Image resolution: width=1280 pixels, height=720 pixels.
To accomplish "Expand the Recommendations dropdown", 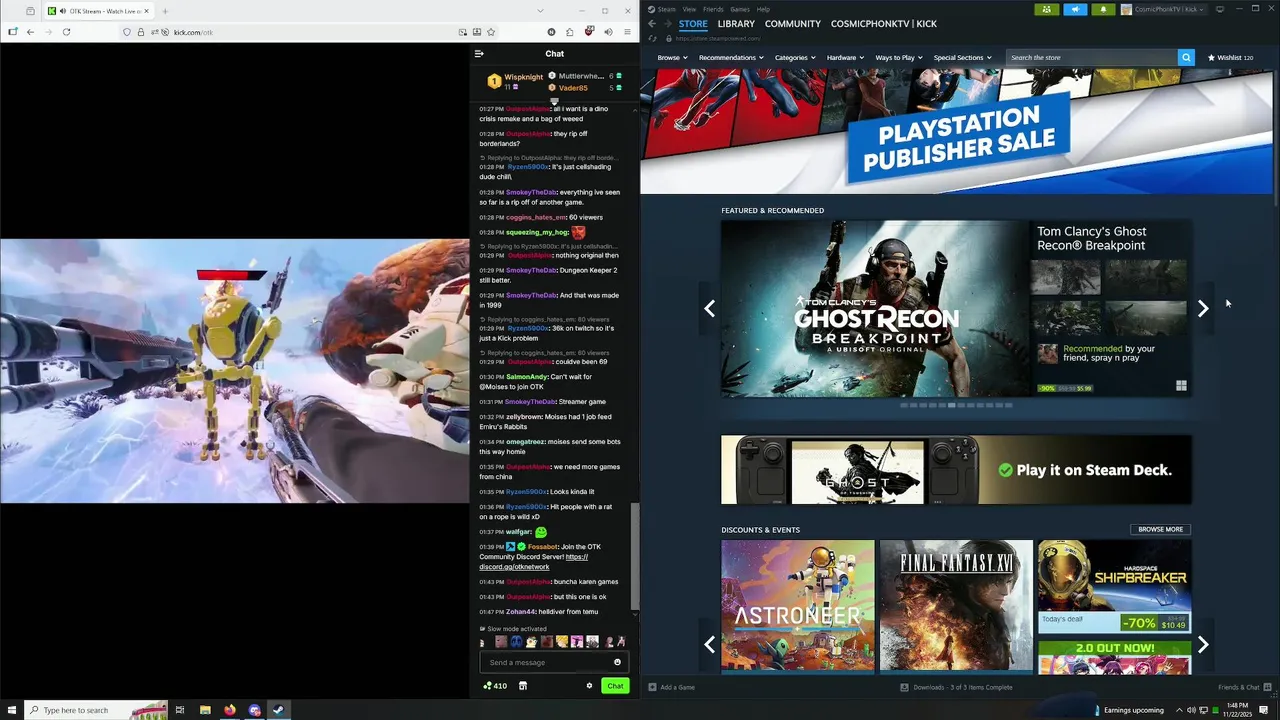I will click(731, 57).
